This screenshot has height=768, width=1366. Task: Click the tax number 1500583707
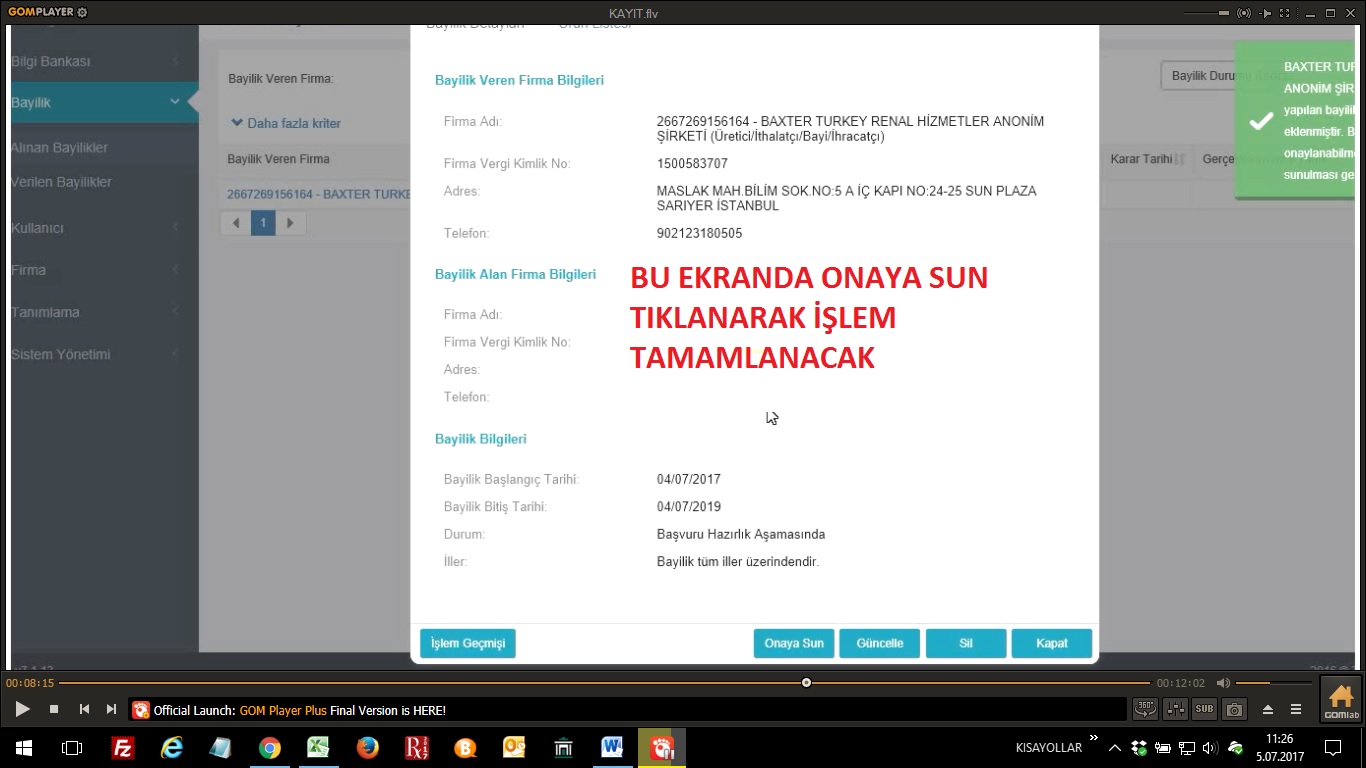(x=692, y=164)
